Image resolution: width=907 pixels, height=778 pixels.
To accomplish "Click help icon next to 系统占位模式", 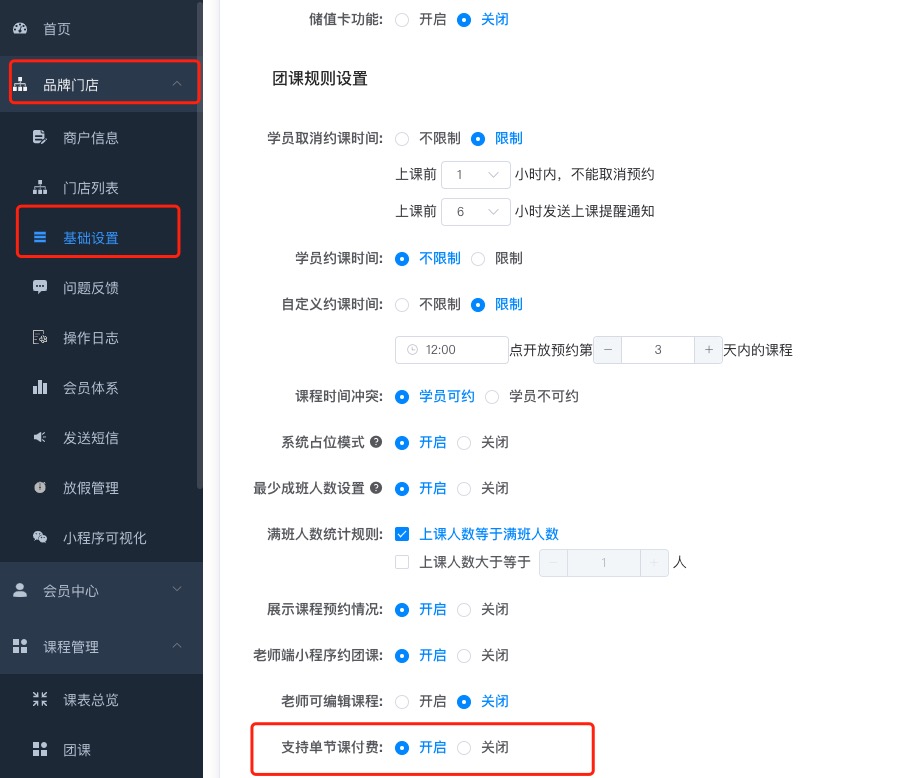I will (376, 442).
